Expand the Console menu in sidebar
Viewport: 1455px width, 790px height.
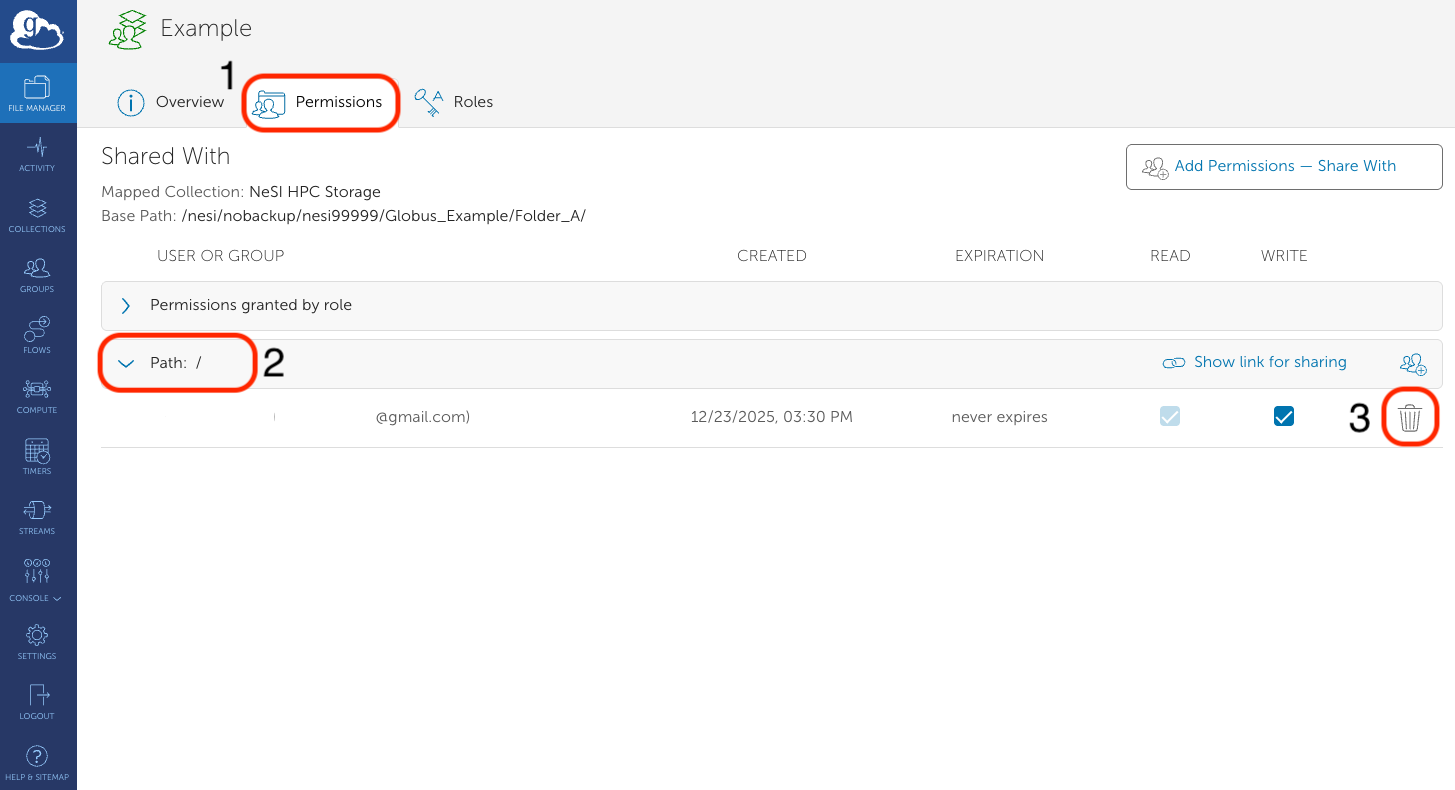coord(37,579)
